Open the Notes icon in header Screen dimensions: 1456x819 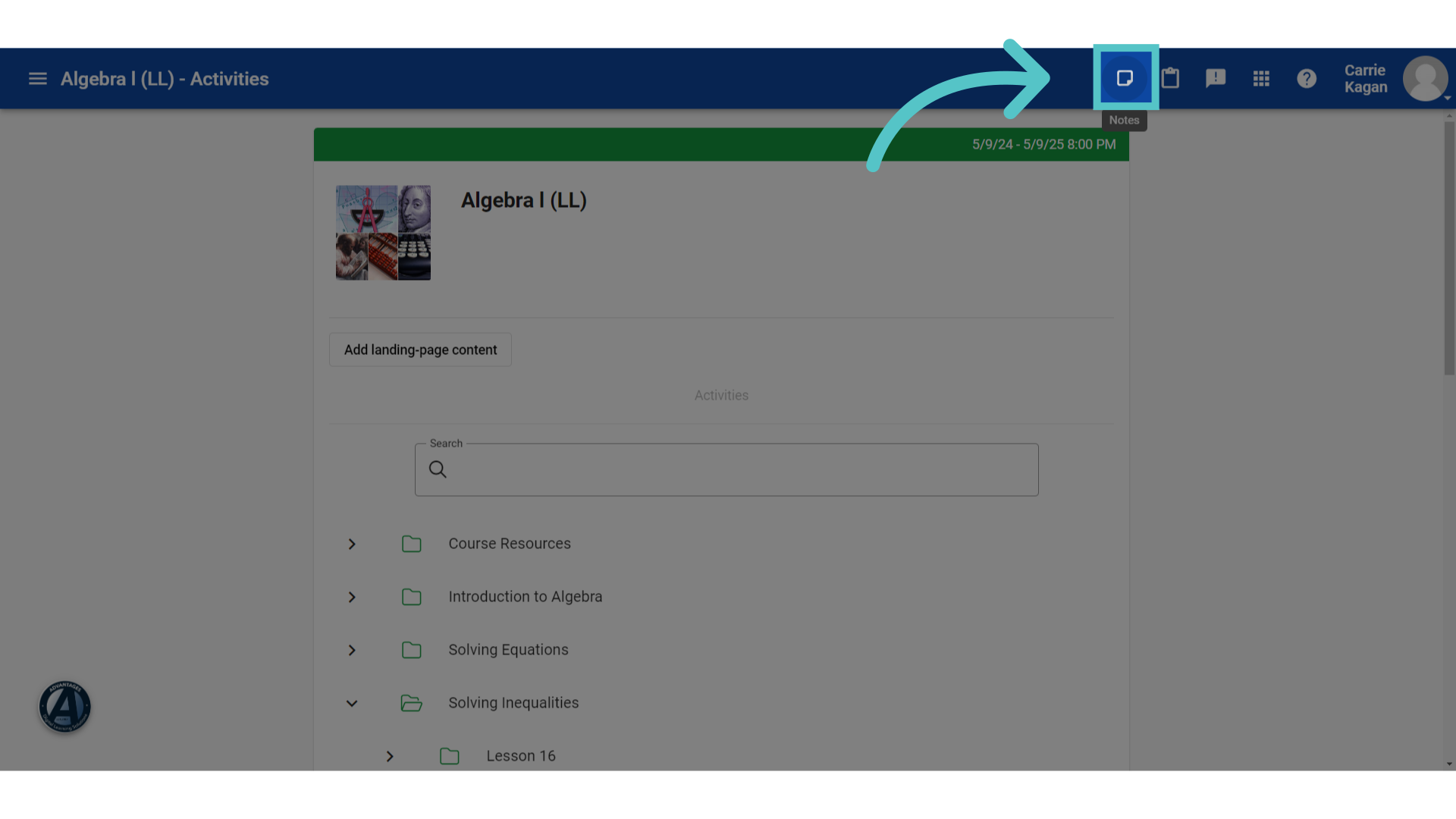coord(1125,78)
